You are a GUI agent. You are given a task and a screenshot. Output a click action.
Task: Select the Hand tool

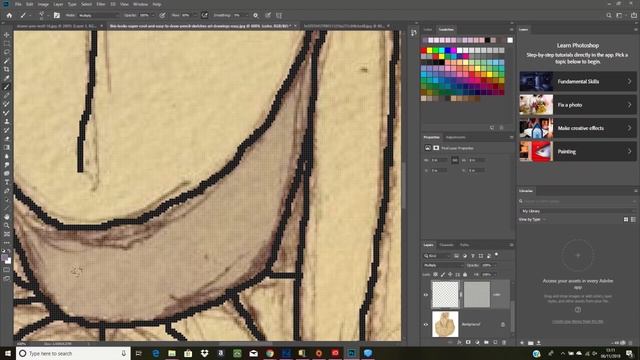[7, 217]
